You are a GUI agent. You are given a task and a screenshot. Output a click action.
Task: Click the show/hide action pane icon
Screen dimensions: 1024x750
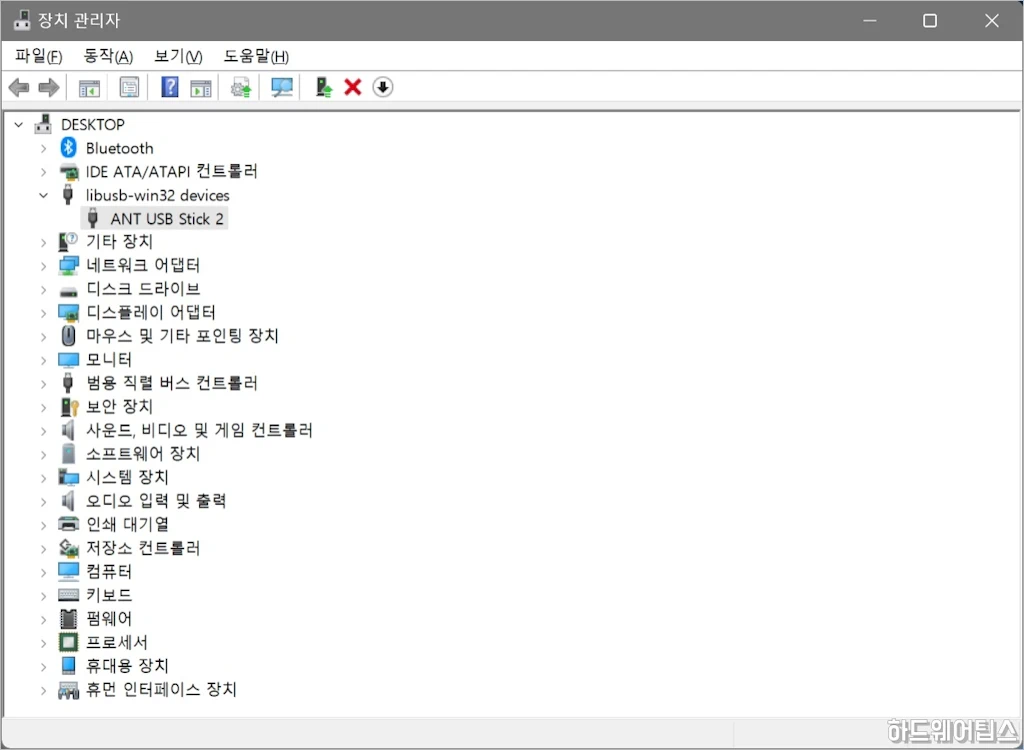click(200, 88)
